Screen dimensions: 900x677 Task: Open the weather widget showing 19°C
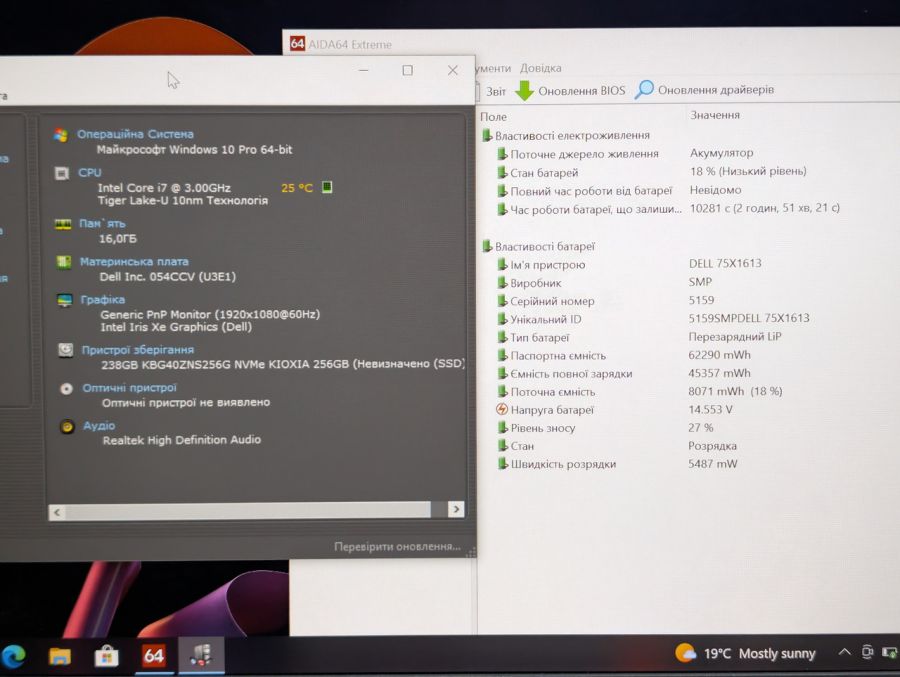click(x=746, y=653)
